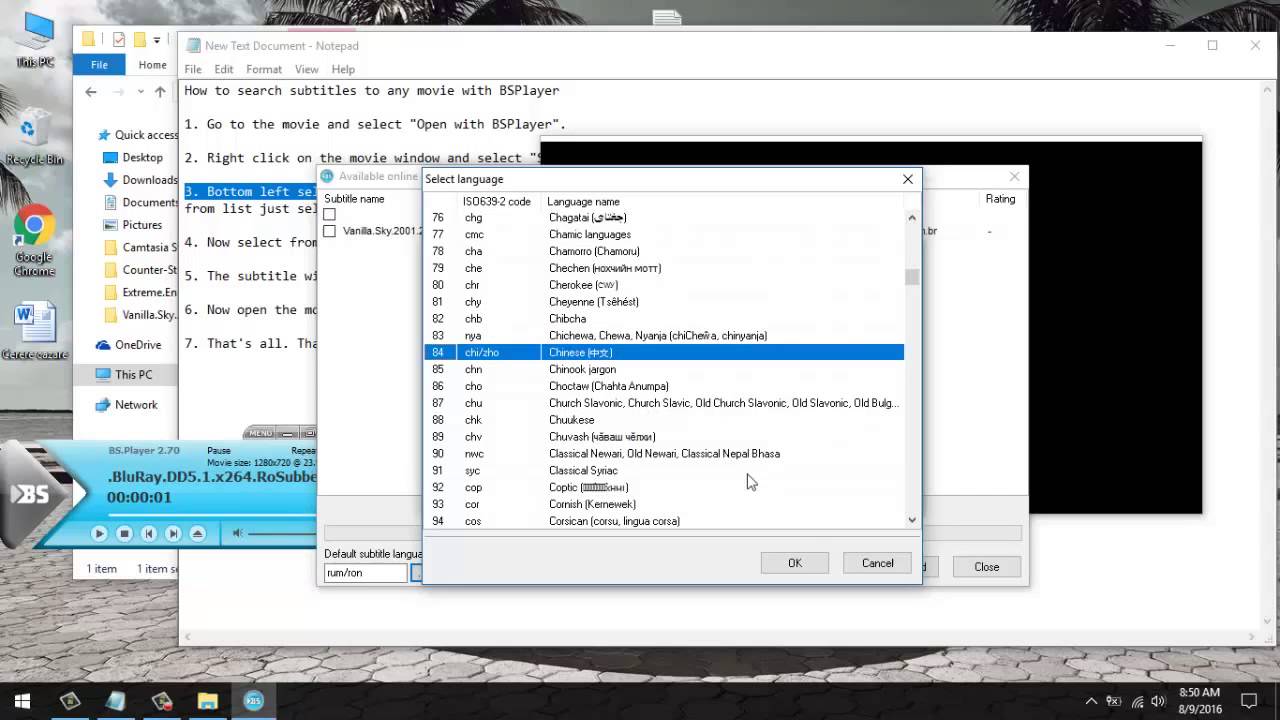Skip to previous track in BS.Player
The height and width of the screenshot is (720, 1280).
pyautogui.click(x=149, y=533)
